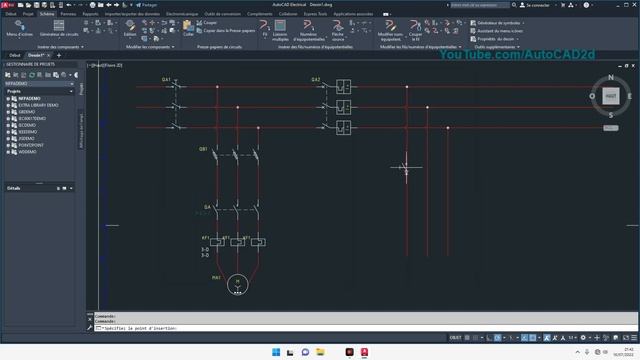The width and height of the screenshot is (640, 360).
Task: Expand the WFADEMO project node
Action: (8, 99)
